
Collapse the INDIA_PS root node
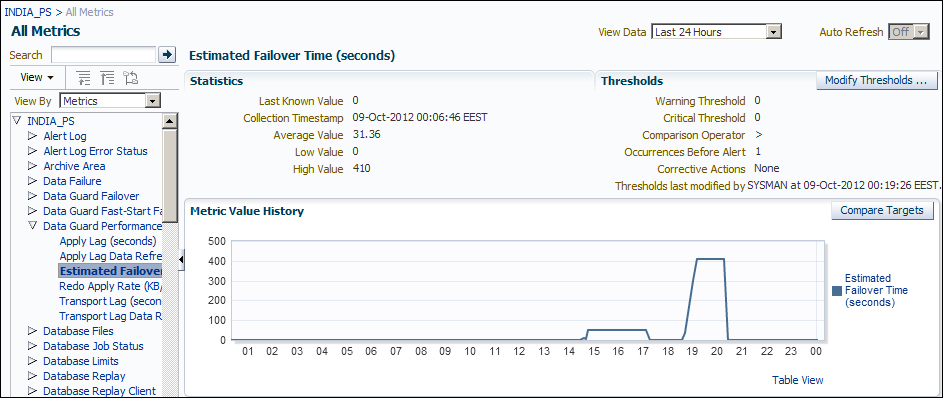tap(16, 121)
